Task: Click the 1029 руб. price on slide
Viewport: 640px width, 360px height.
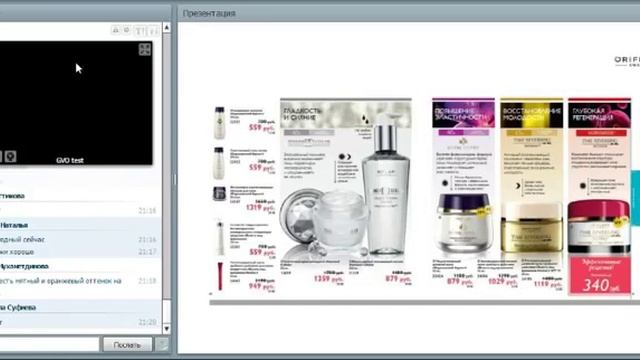Action: (x=502, y=282)
